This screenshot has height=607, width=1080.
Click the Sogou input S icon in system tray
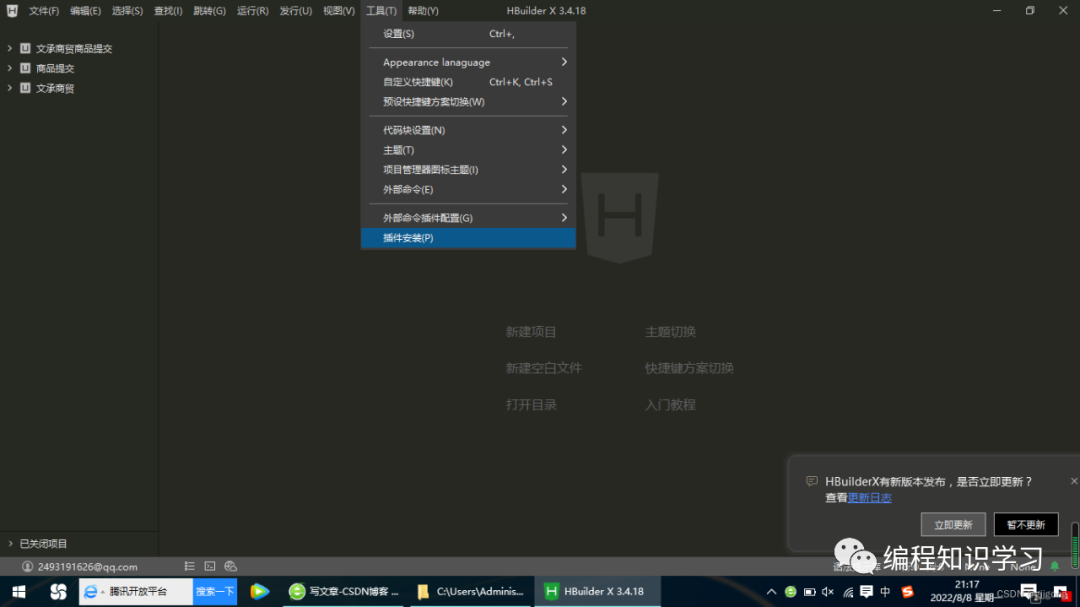coord(907,591)
